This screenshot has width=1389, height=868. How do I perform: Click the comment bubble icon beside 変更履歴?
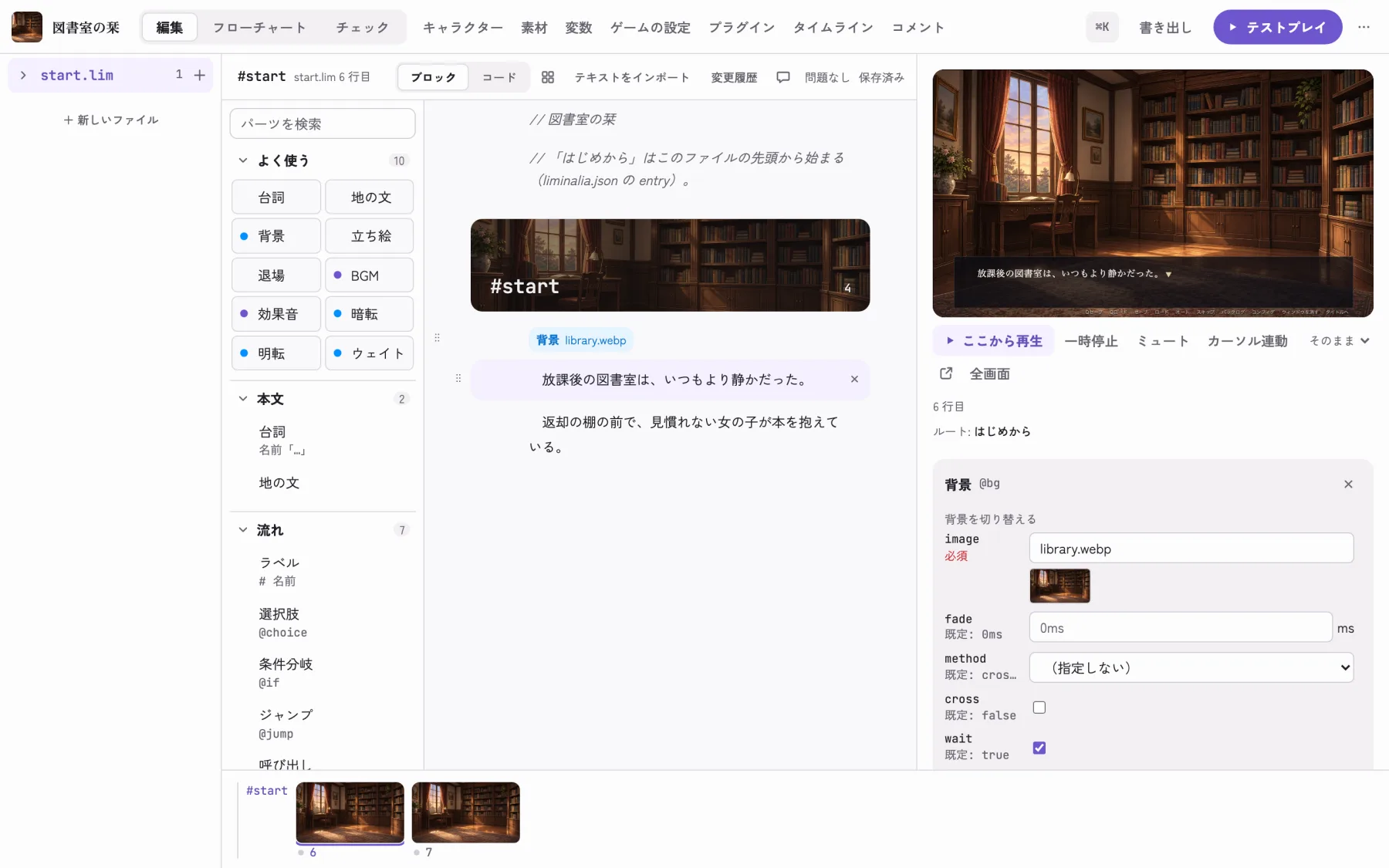(x=783, y=77)
